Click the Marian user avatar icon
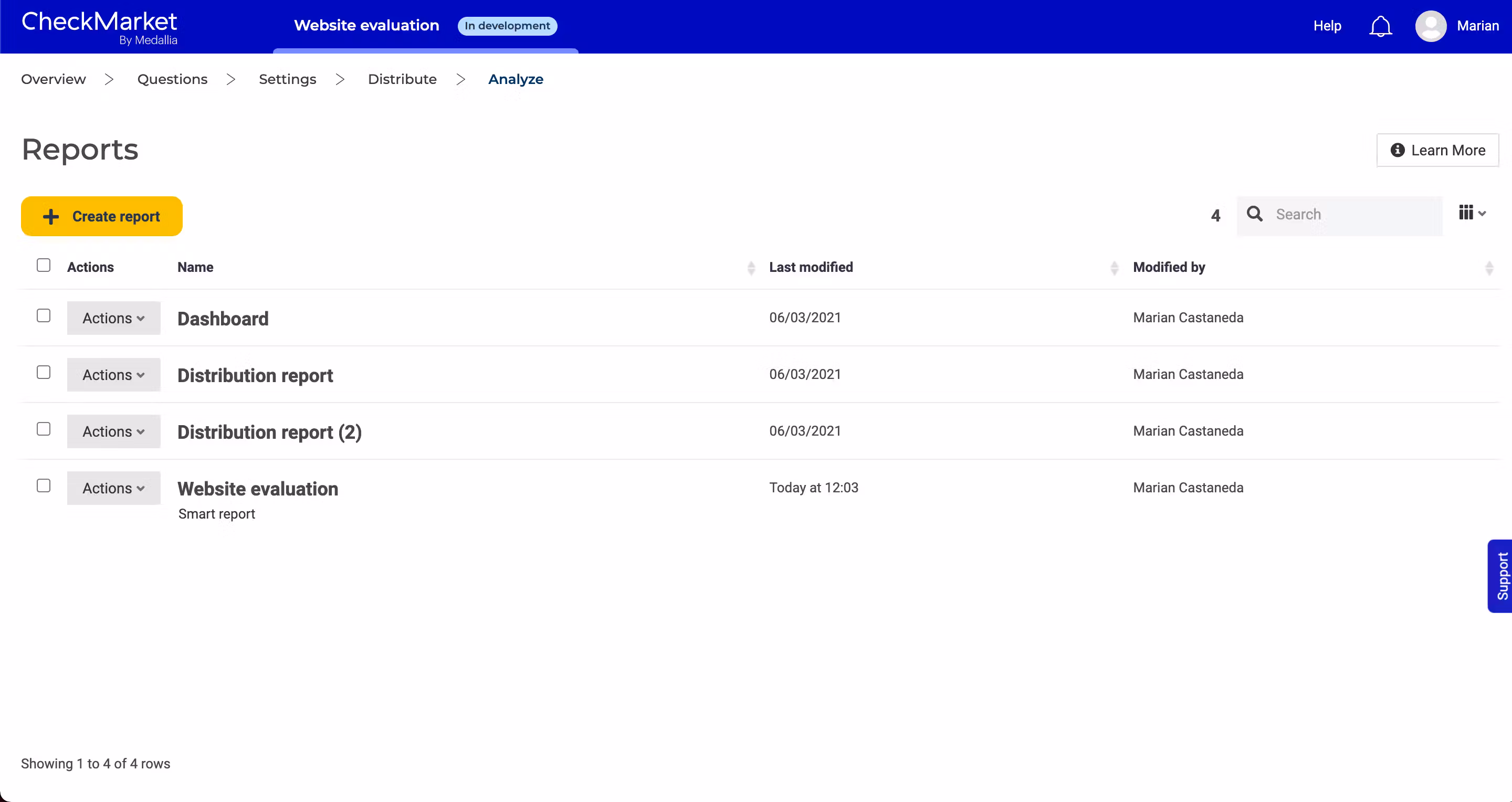 pos(1431,26)
